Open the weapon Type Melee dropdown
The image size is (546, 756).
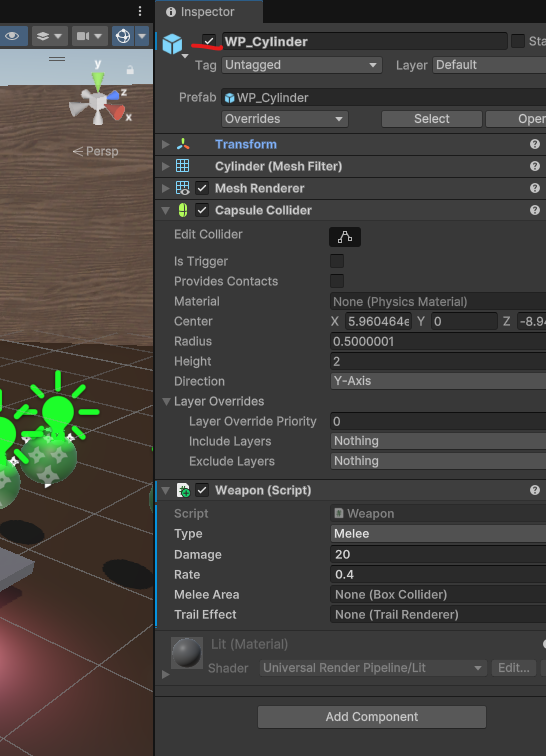click(438, 534)
